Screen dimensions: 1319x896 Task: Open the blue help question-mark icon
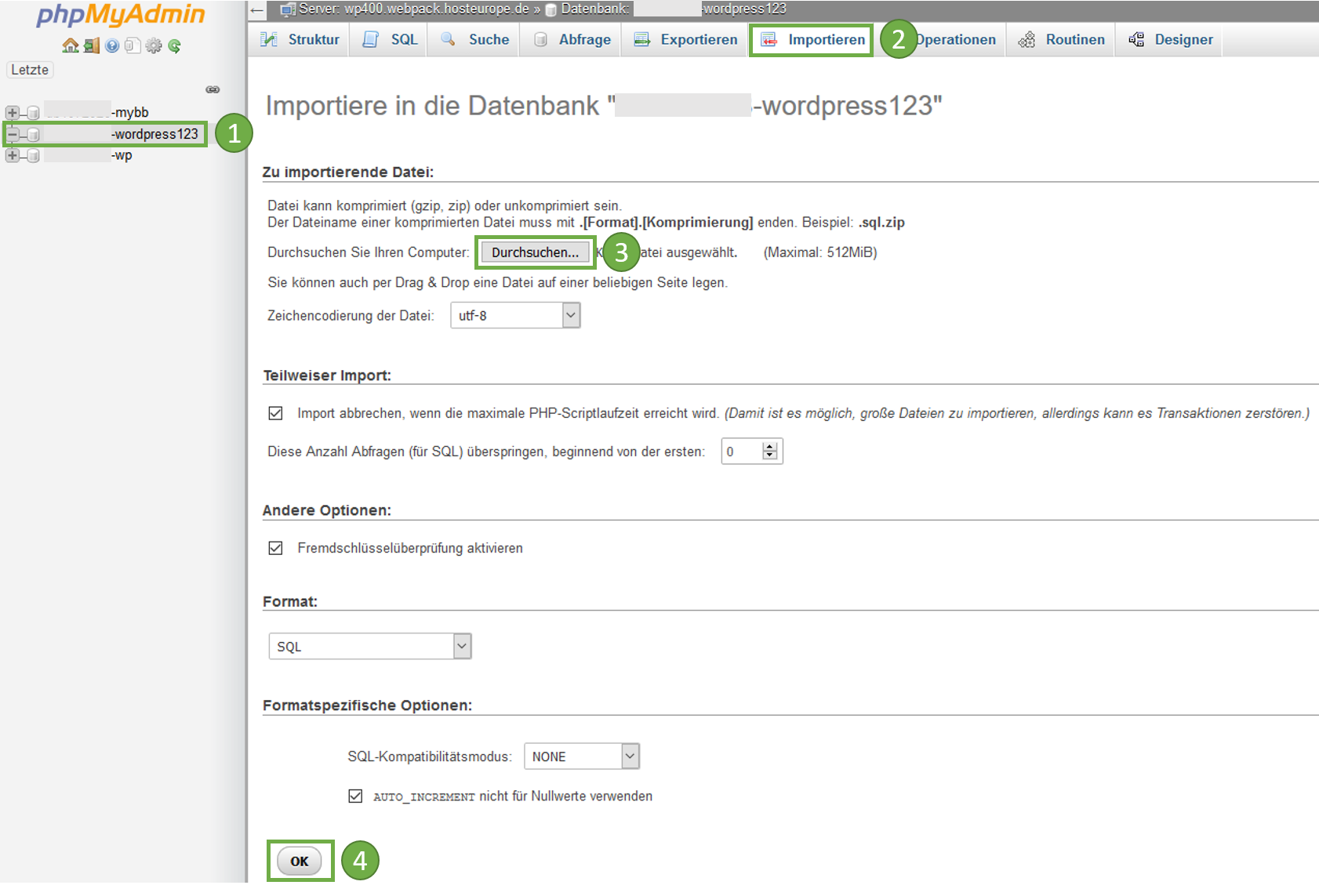point(112,45)
